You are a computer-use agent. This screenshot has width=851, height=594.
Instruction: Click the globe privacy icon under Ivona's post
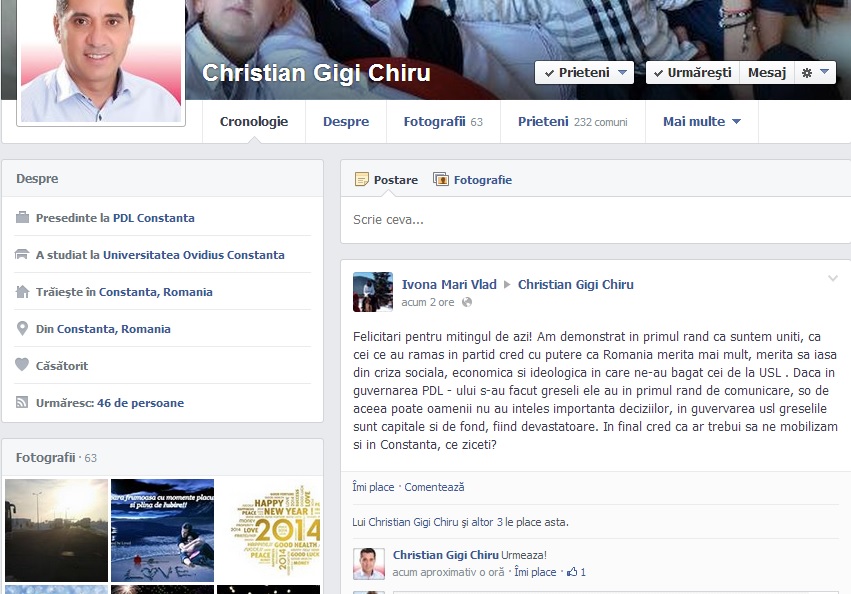click(x=467, y=302)
